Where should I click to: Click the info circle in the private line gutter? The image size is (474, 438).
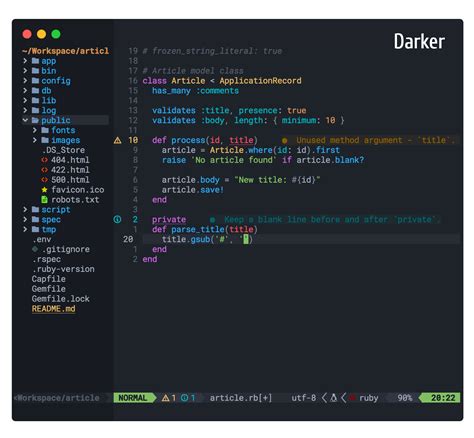117,219
